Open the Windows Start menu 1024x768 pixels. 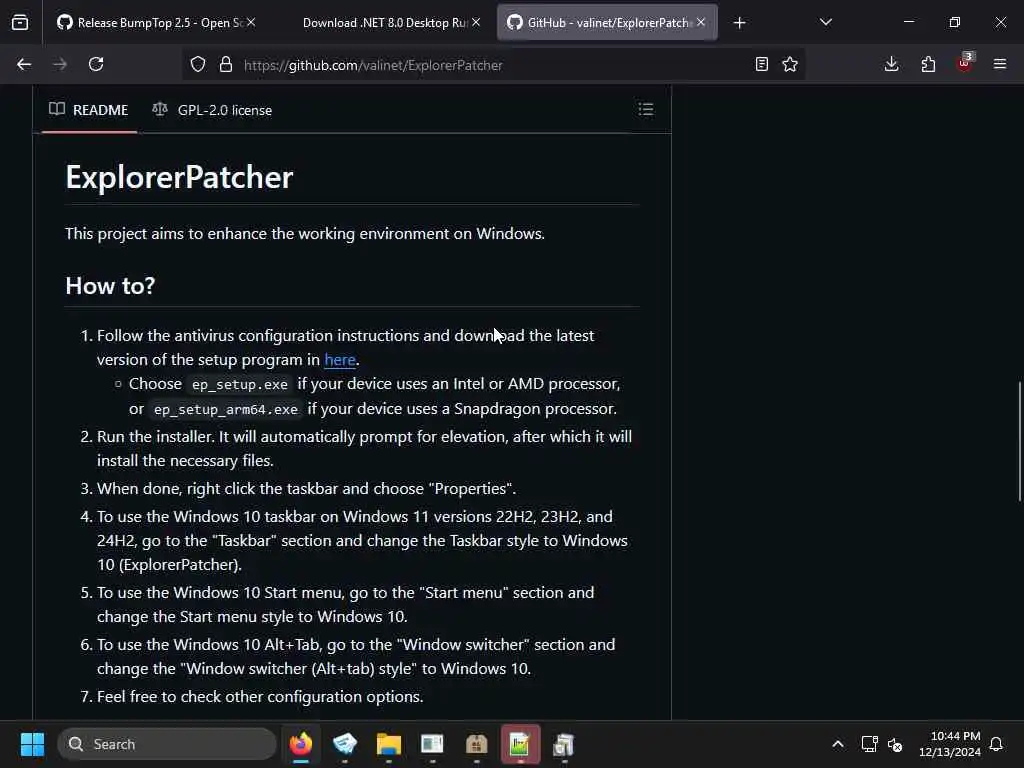[x=32, y=744]
